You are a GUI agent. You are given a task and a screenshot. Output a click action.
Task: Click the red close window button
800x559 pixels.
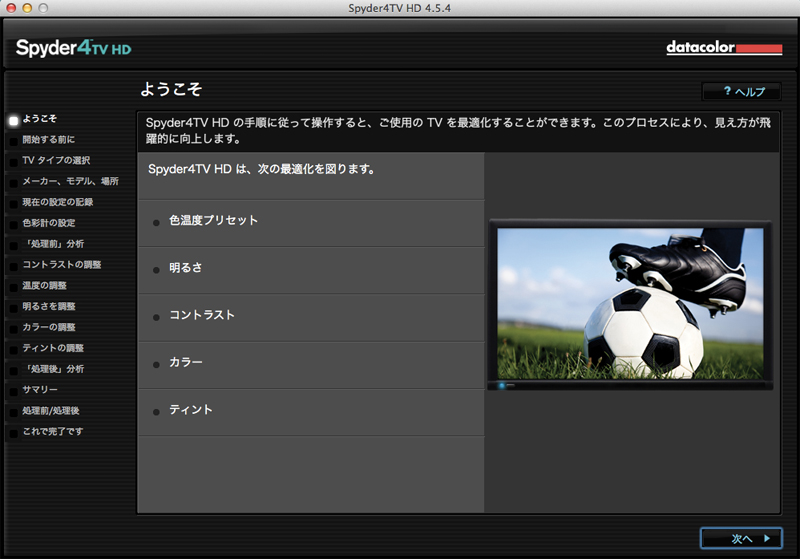point(11,8)
